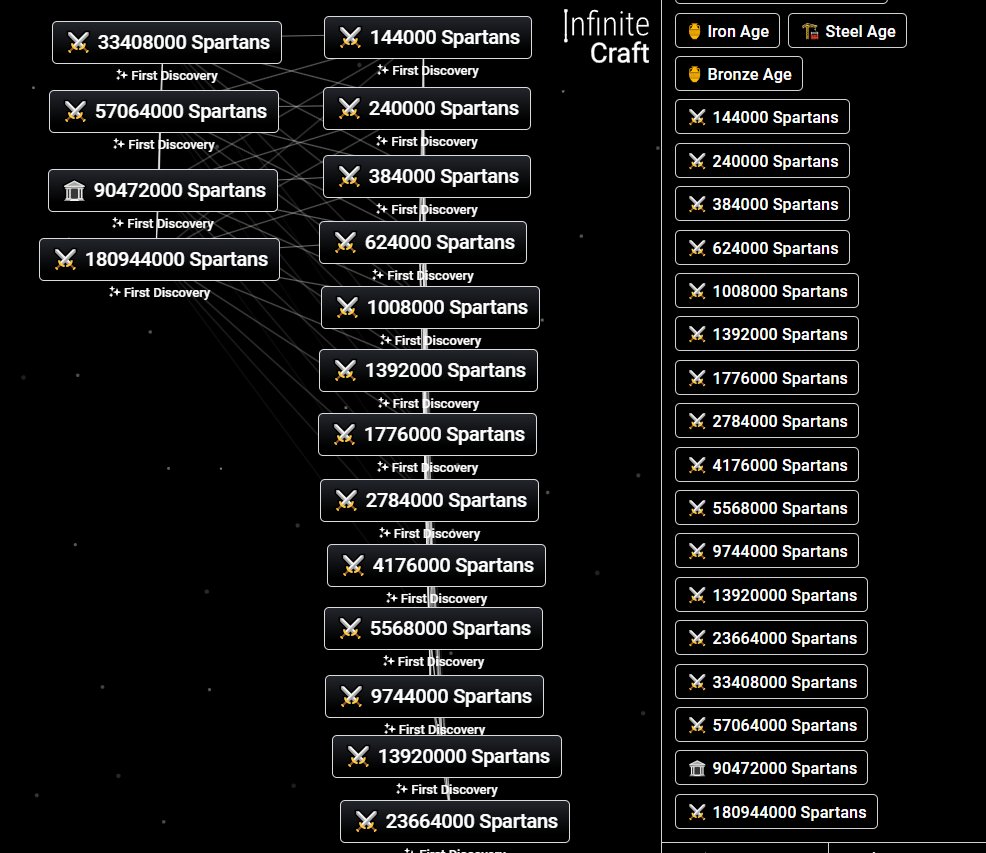Click the 144000 Spartans element on the canvas
This screenshot has height=853, width=986.
click(428, 37)
